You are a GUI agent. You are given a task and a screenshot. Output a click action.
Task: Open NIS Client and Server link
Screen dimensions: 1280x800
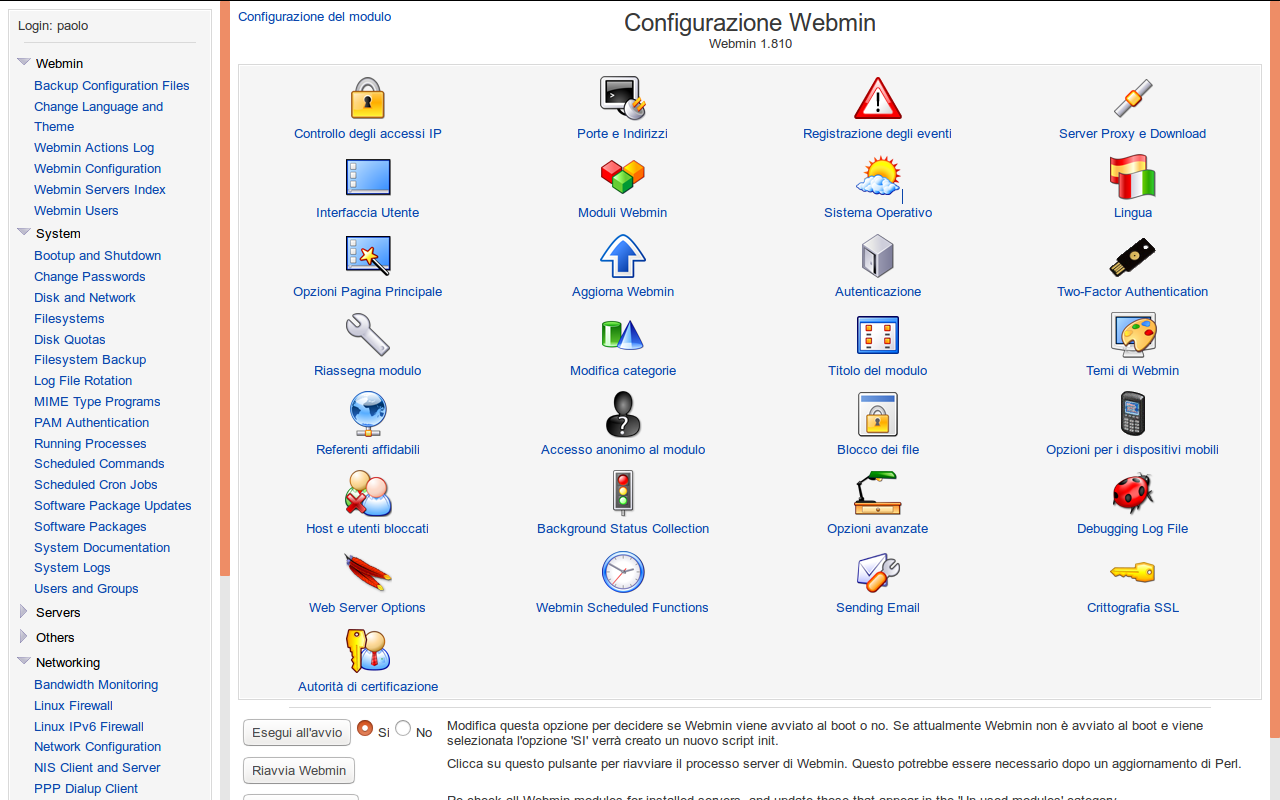(97, 768)
